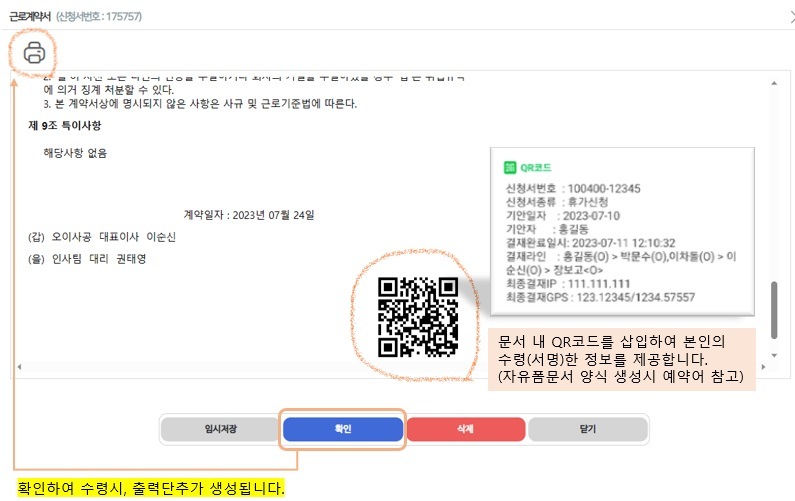Delete the document with the red 삭제 button

pyautogui.click(x=465, y=429)
